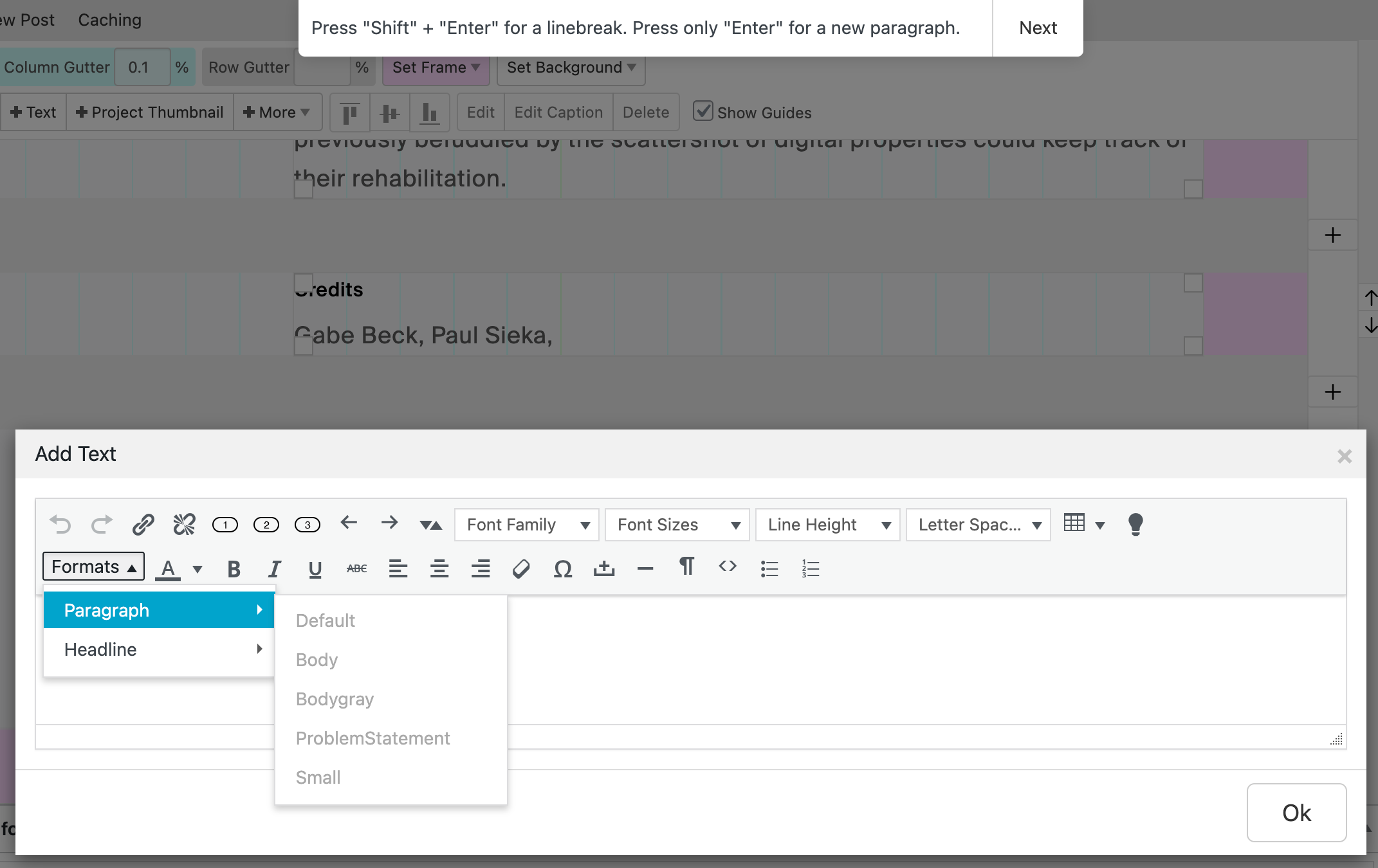This screenshot has height=868, width=1378.
Task: Click the clear formatting eraser icon
Action: pyautogui.click(x=521, y=568)
